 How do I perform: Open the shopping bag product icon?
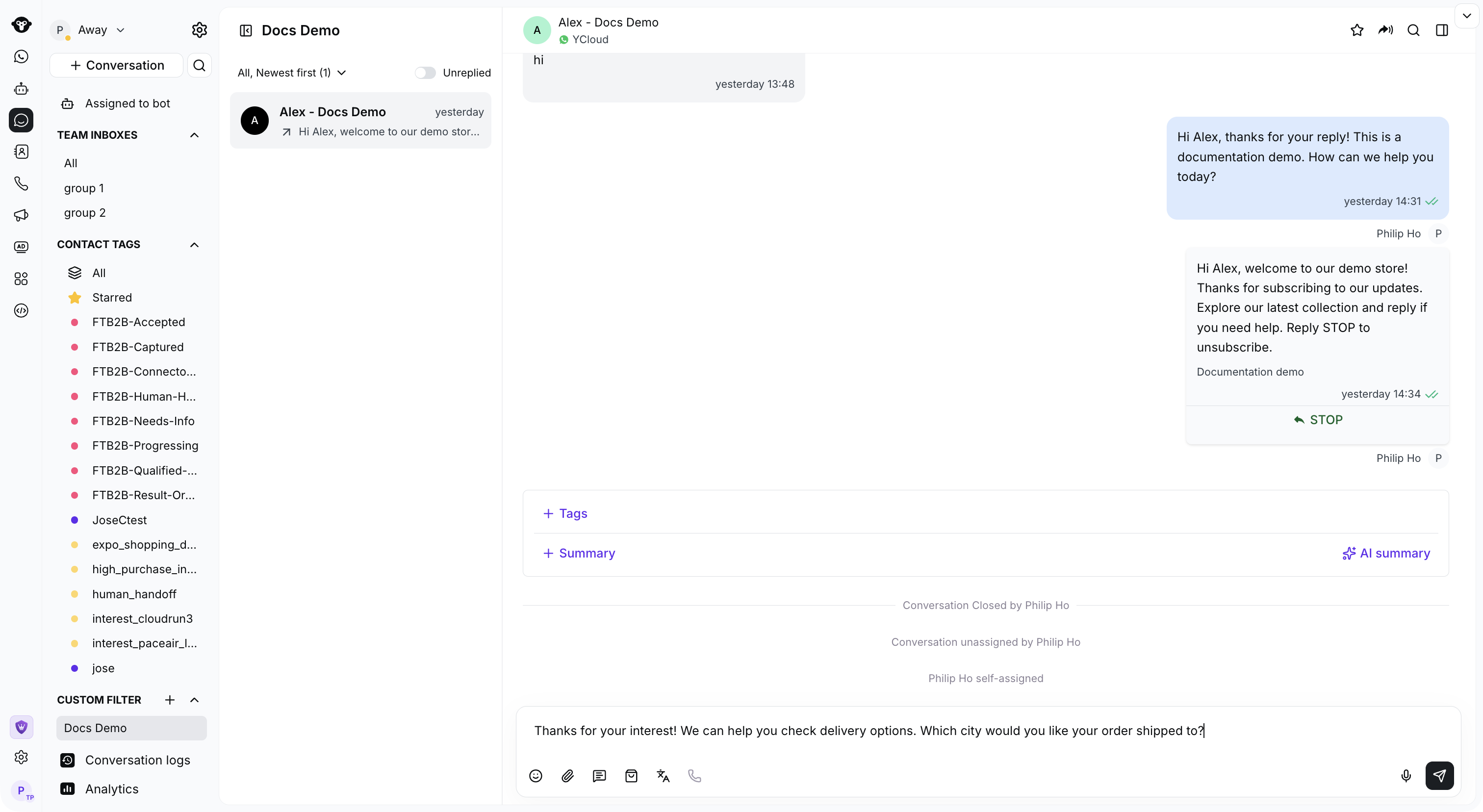[x=631, y=776]
